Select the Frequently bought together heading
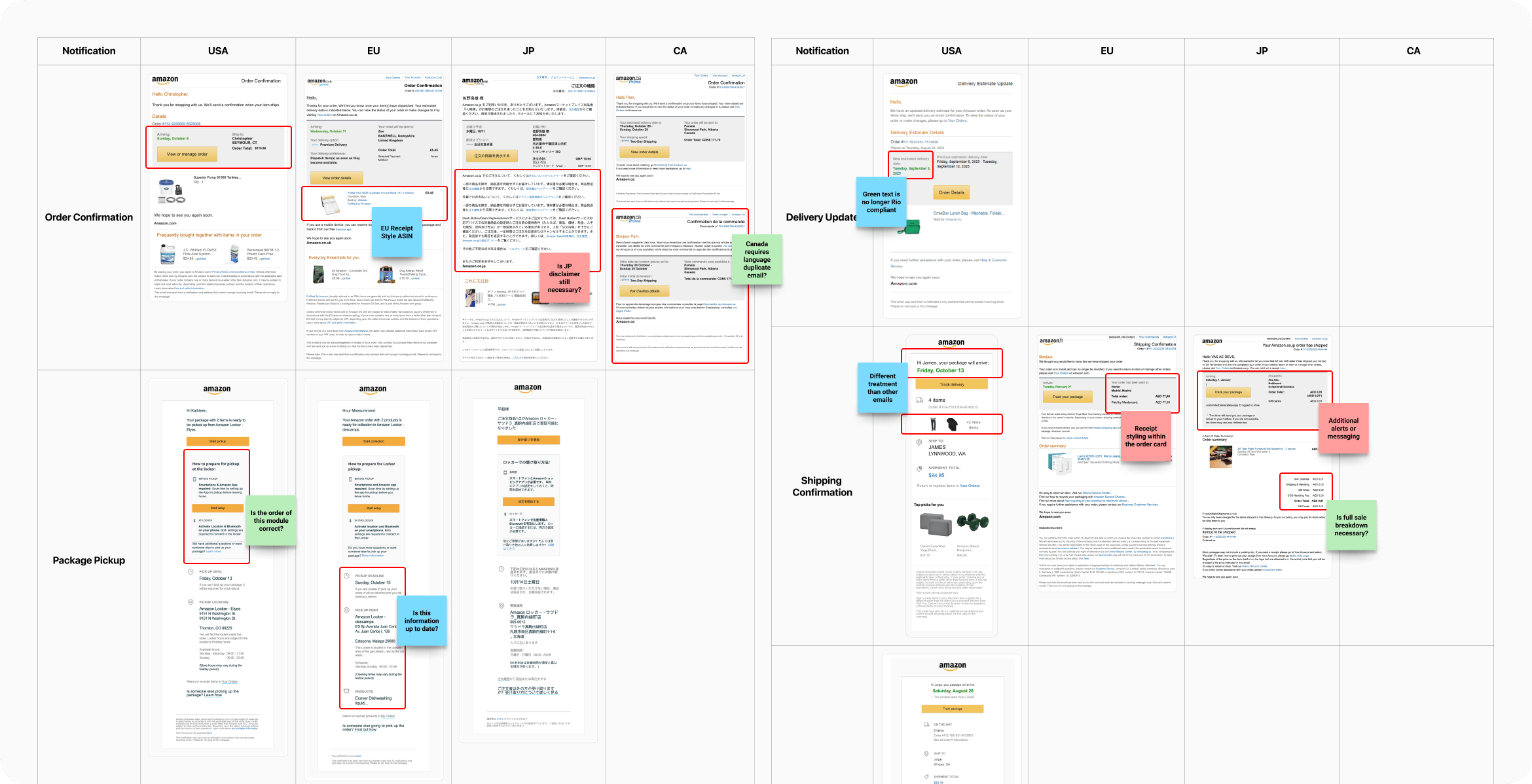Image resolution: width=1532 pixels, height=784 pixels. click(209, 235)
